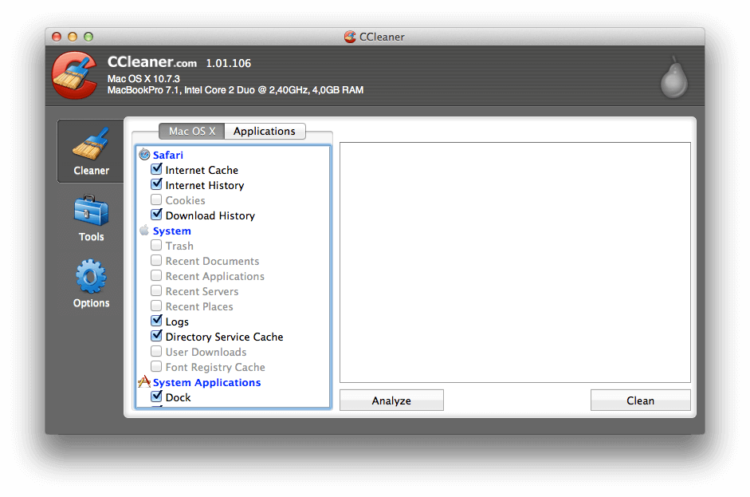
Task: Enable the Cookies checkbox
Action: [x=156, y=199]
